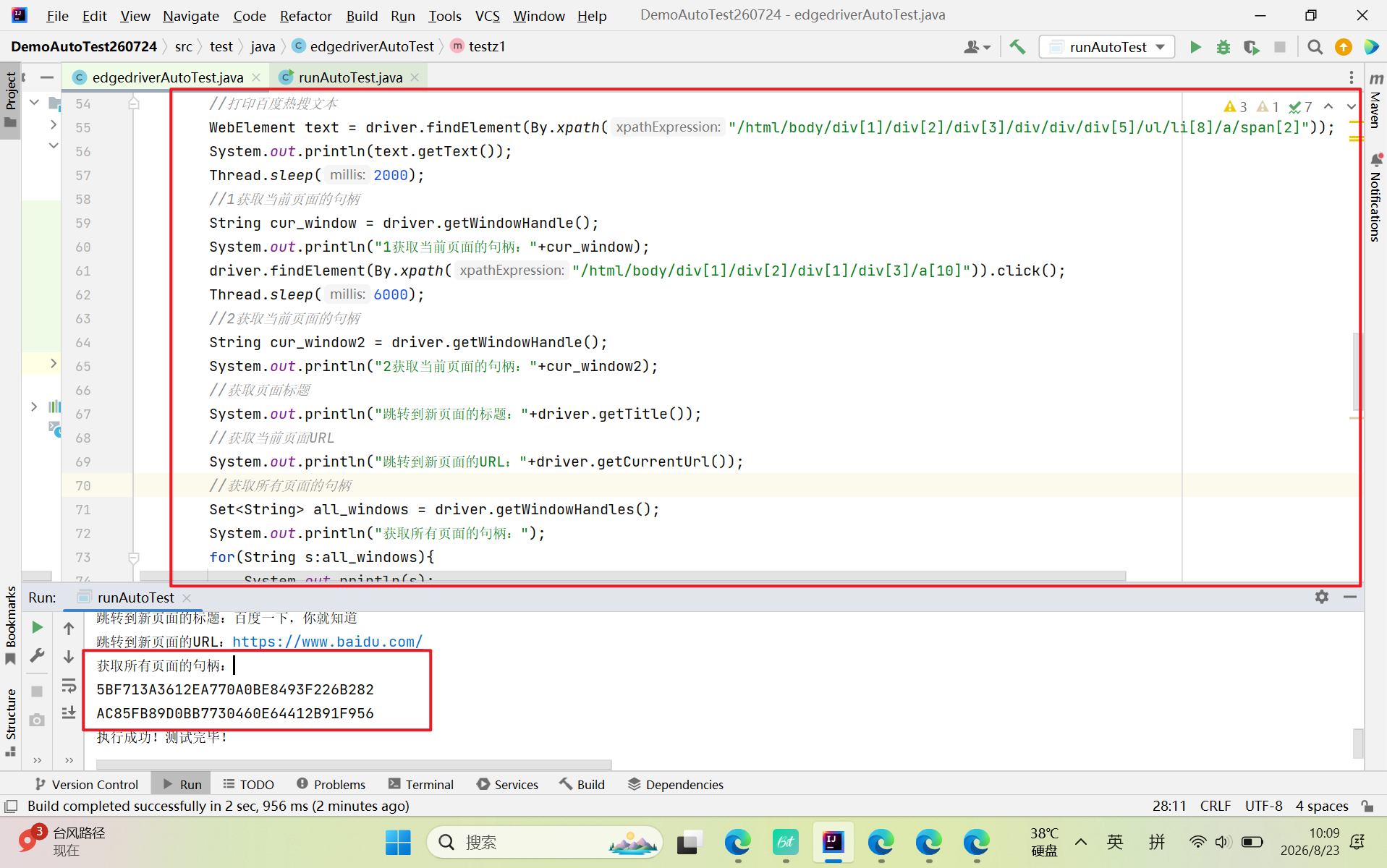Open the File menu
The height and width of the screenshot is (868, 1387).
(56, 15)
